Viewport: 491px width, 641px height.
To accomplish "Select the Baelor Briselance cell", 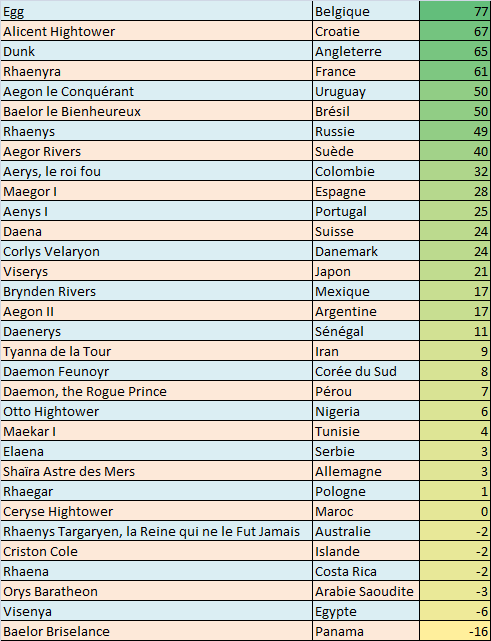I will (157, 632).
